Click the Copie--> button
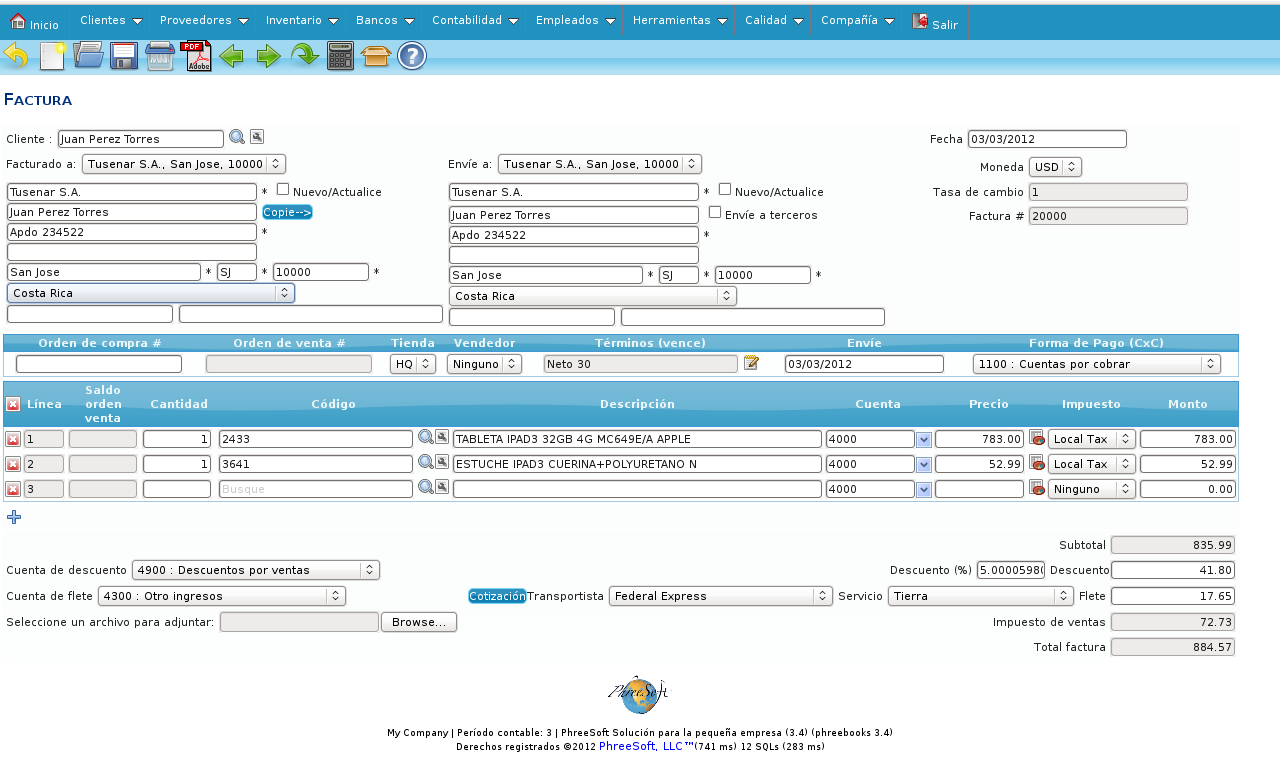This screenshot has height=774, width=1280. click(x=287, y=212)
